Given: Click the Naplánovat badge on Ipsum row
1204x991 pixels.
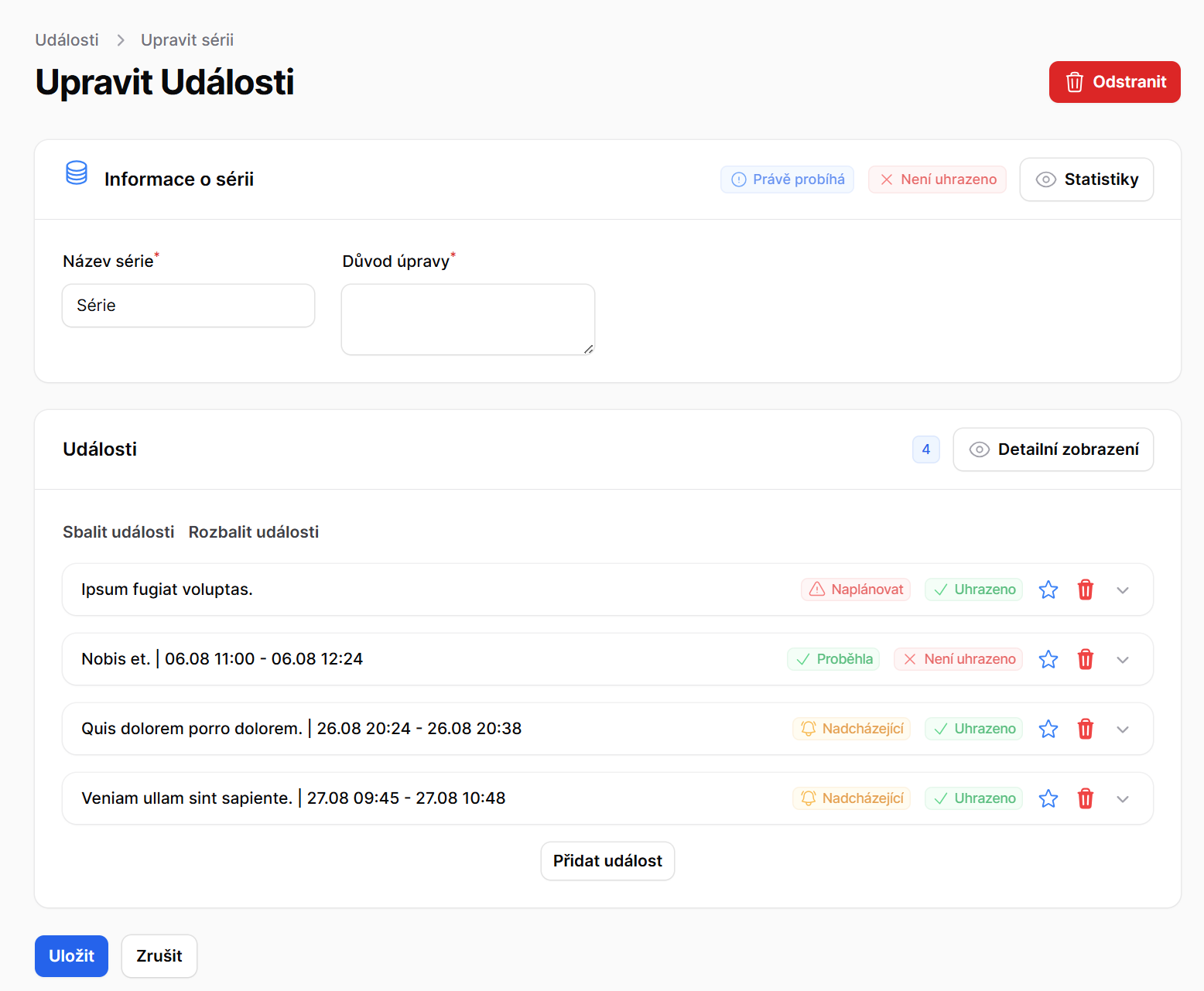Looking at the screenshot, I should [856, 589].
